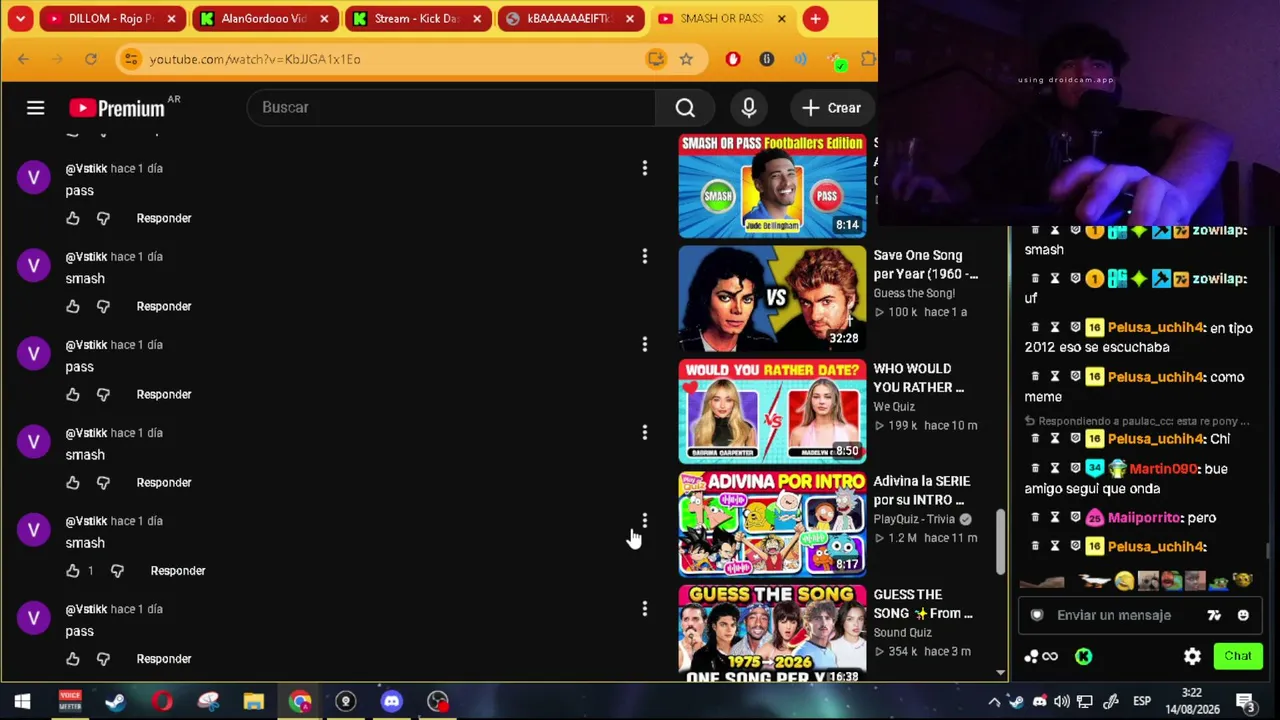The image size is (1280, 720).
Task: Expand hidden system tray icons chevron
Action: click(x=994, y=701)
